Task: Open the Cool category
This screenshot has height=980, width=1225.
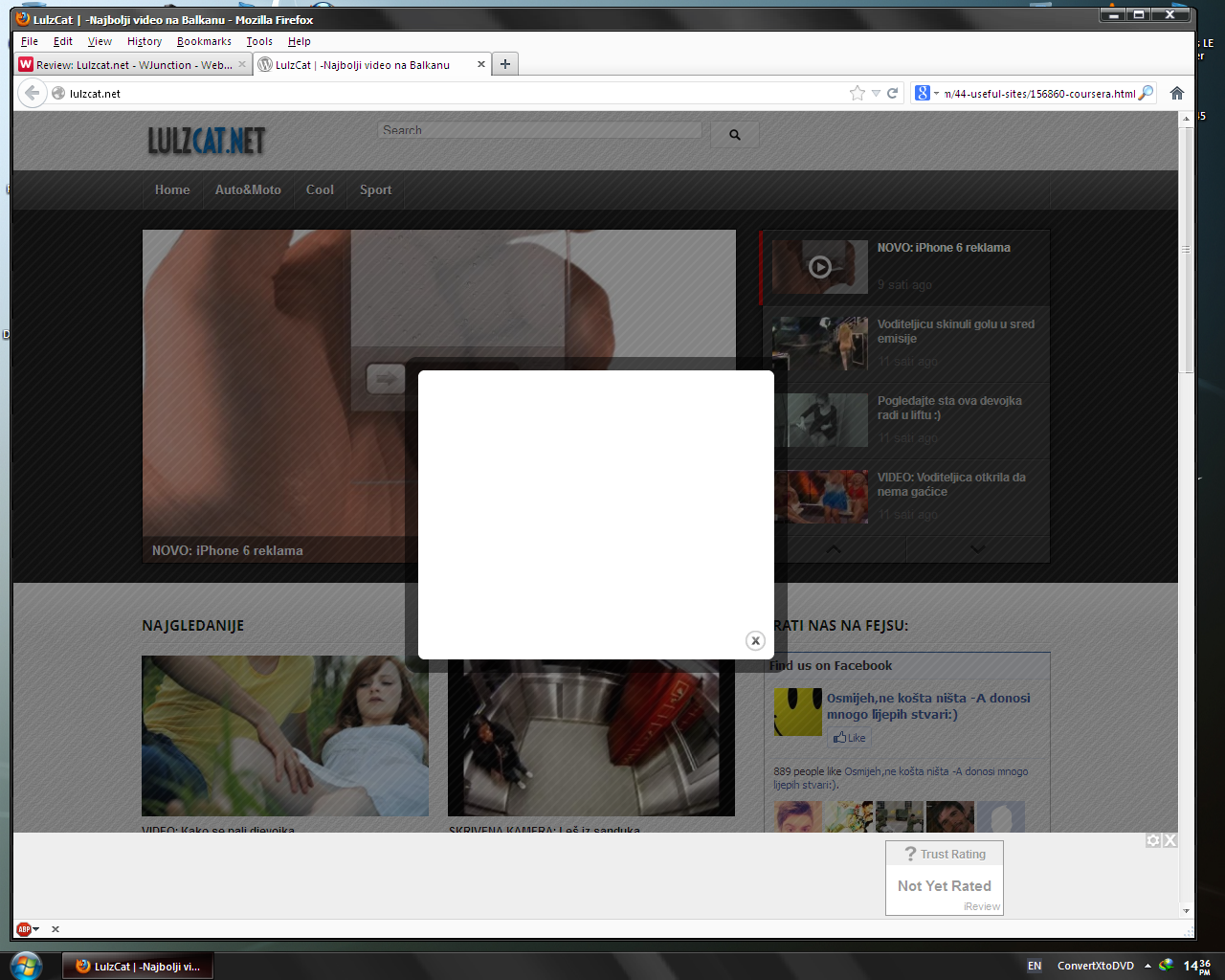Action: click(x=320, y=189)
